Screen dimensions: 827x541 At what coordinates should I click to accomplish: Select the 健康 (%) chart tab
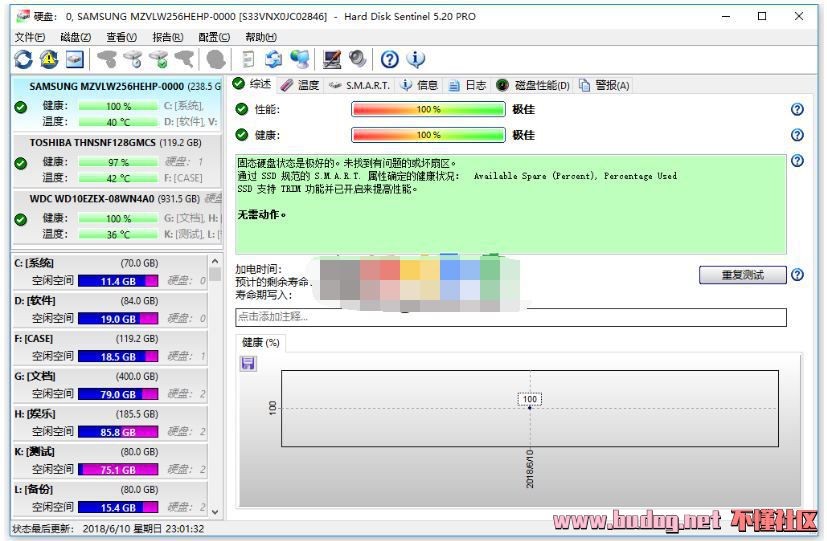261,343
